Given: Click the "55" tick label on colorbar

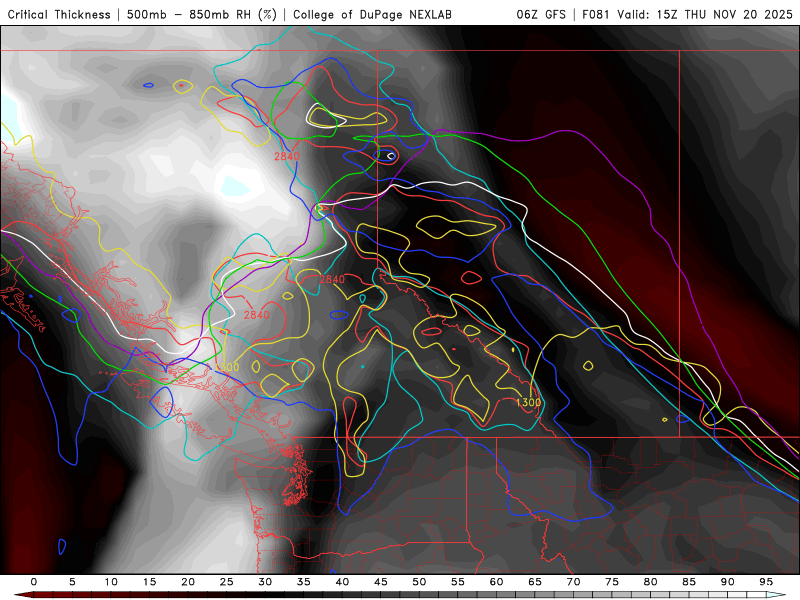Looking at the screenshot, I should coord(458,582).
